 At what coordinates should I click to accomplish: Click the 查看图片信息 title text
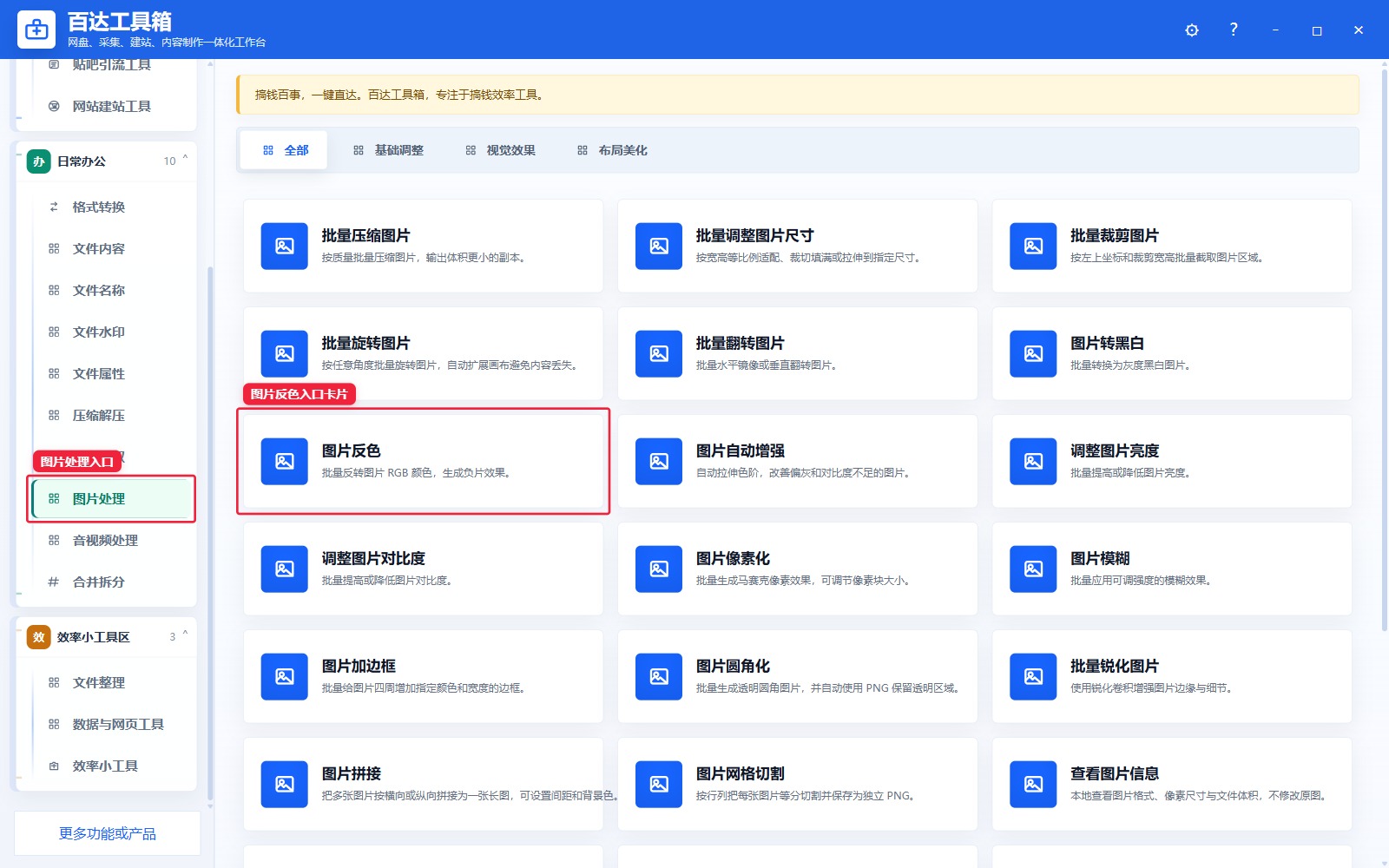tap(1115, 773)
